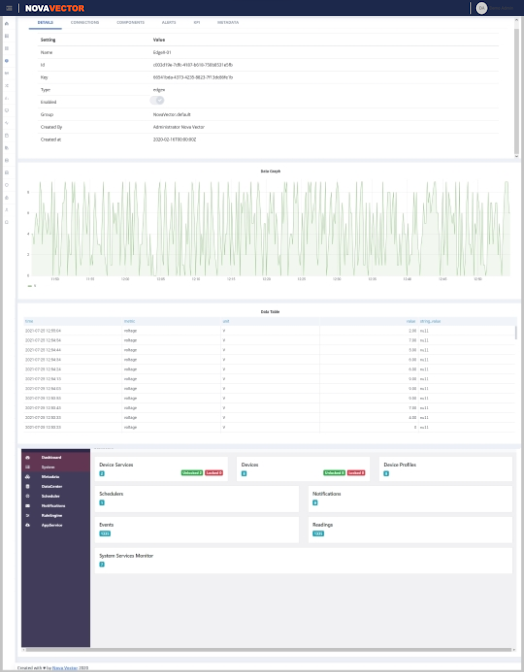Click the Nova Vector footer link

point(65,668)
